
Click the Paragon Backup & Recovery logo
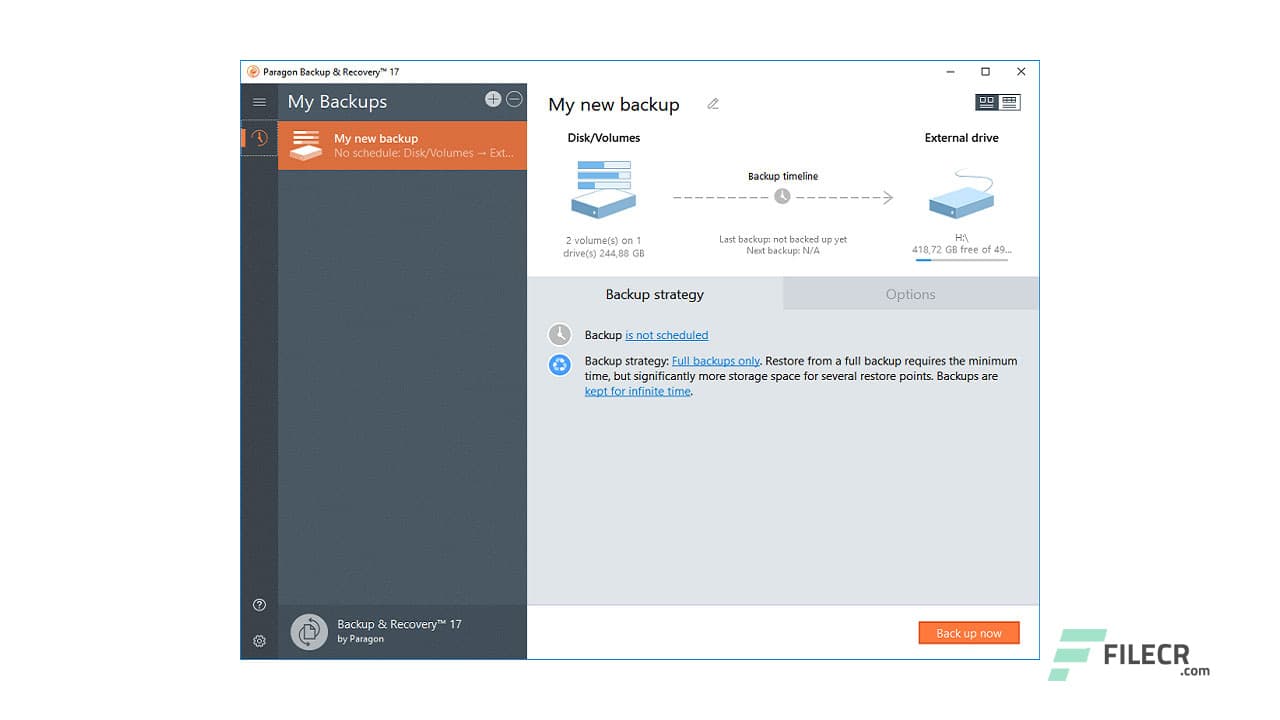coord(308,631)
